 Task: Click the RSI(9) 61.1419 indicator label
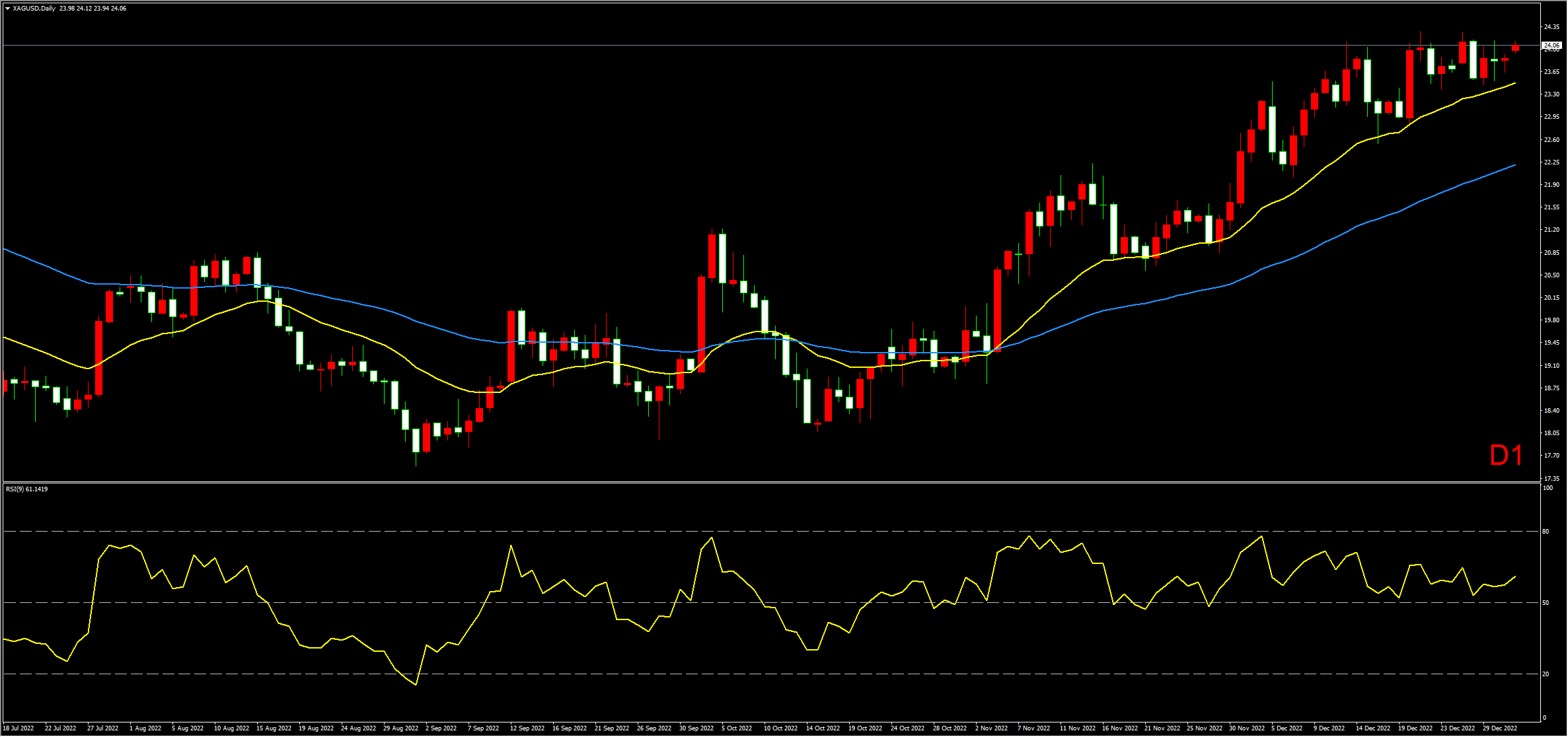tap(26, 489)
